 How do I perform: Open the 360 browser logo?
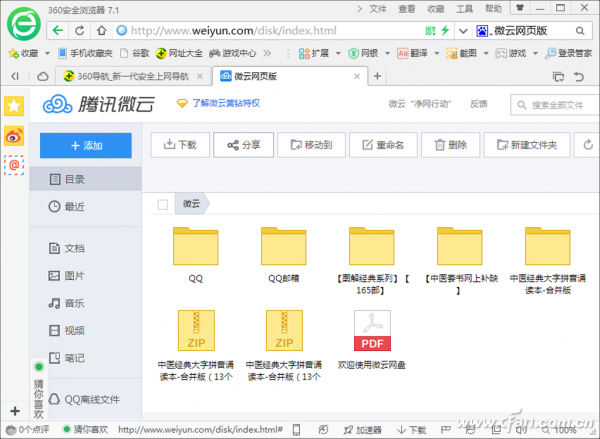pos(24,24)
